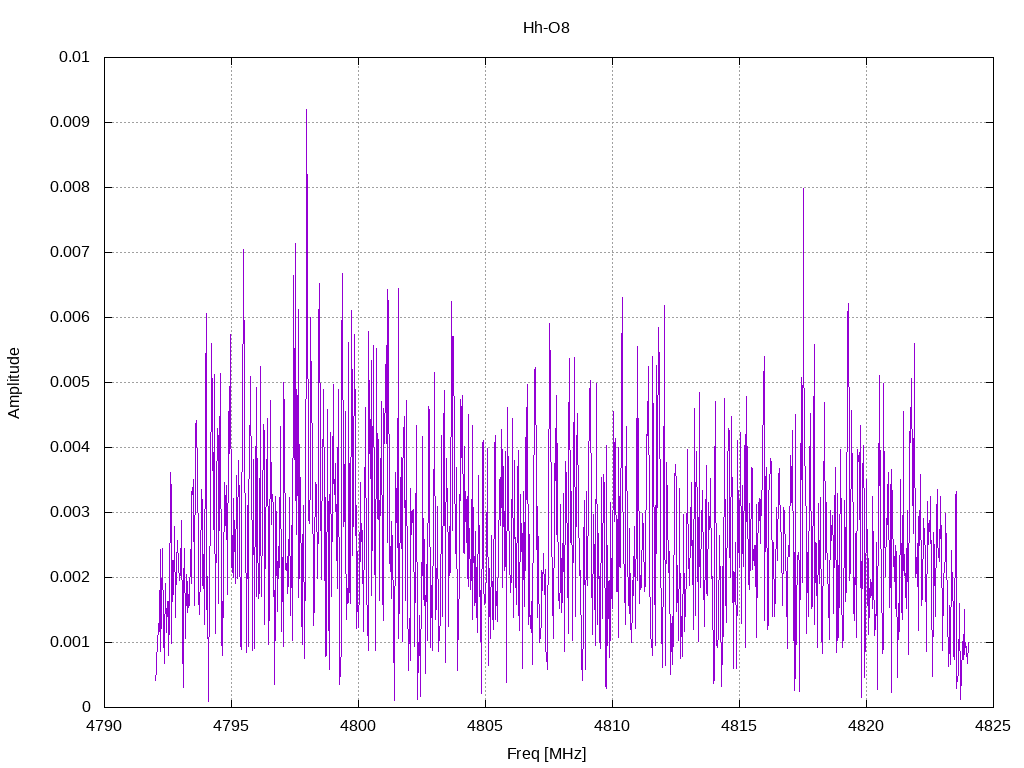Click the 4805 x-axis tick label
Image resolution: width=1024 pixels, height=768 pixels.
click(485, 726)
